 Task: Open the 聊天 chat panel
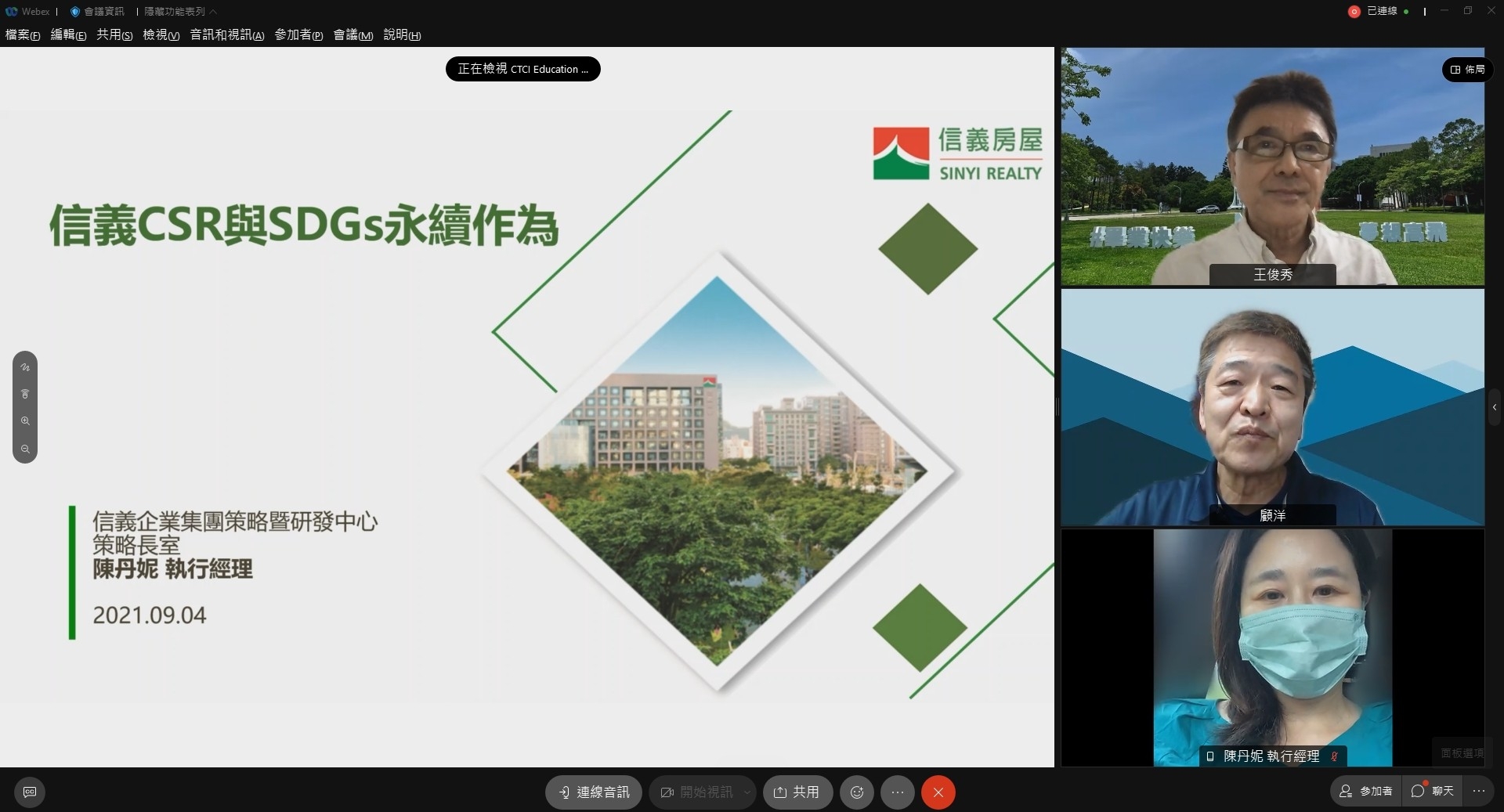click(x=1434, y=792)
